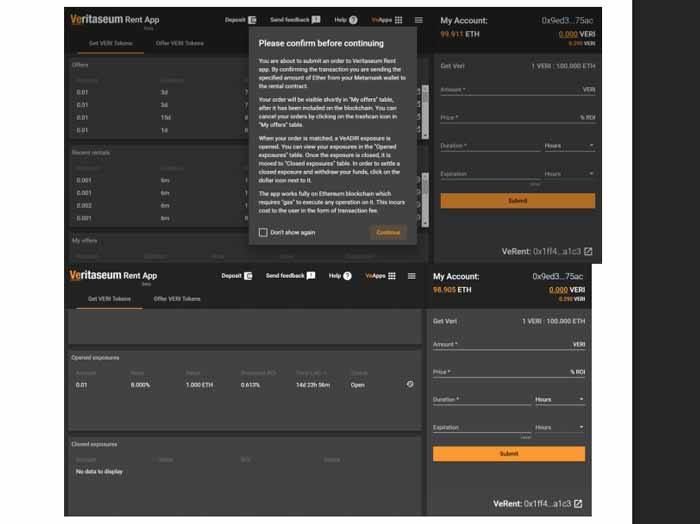Focus the Price % ROI field in top screenshot

click(x=517, y=117)
